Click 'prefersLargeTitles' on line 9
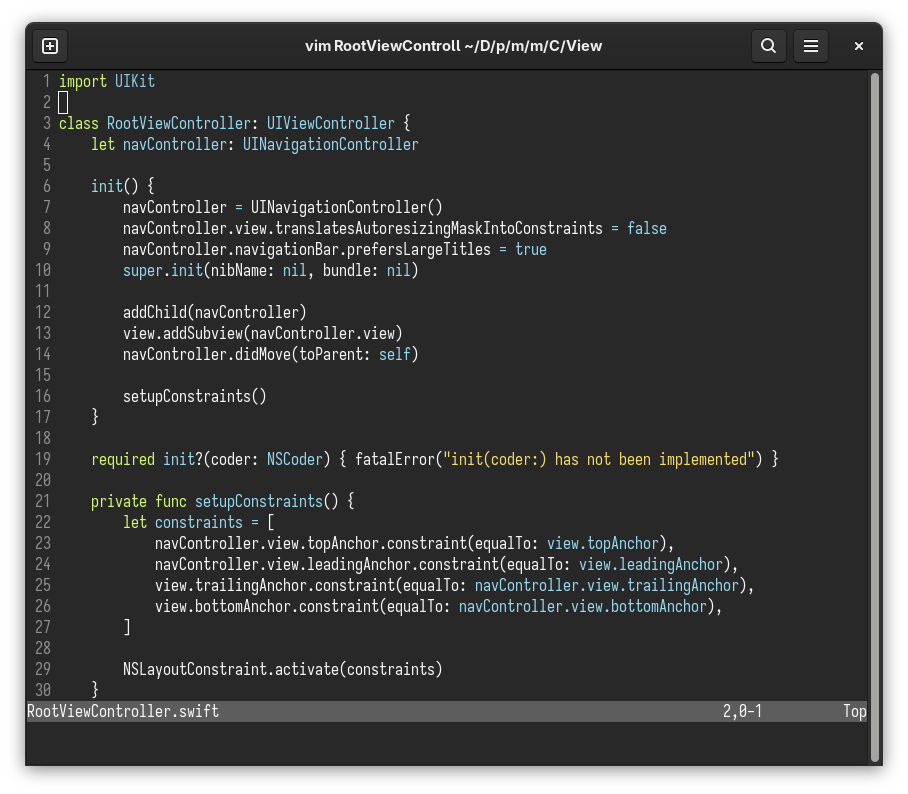Viewport: 908px width, 794px height. (418, 249)
